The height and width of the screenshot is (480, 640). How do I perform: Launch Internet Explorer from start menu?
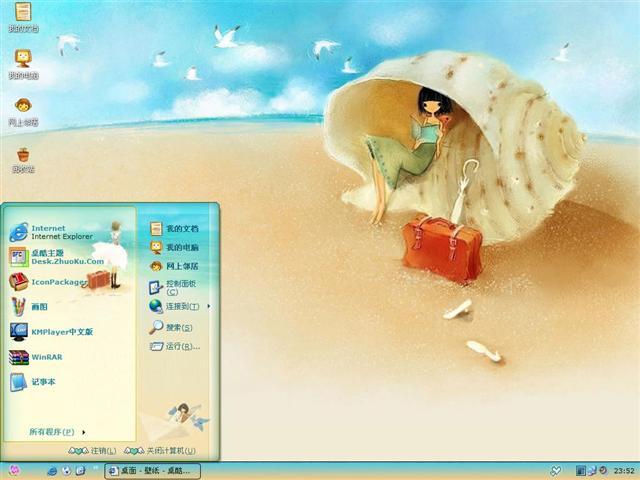click(x=51, y=232)
